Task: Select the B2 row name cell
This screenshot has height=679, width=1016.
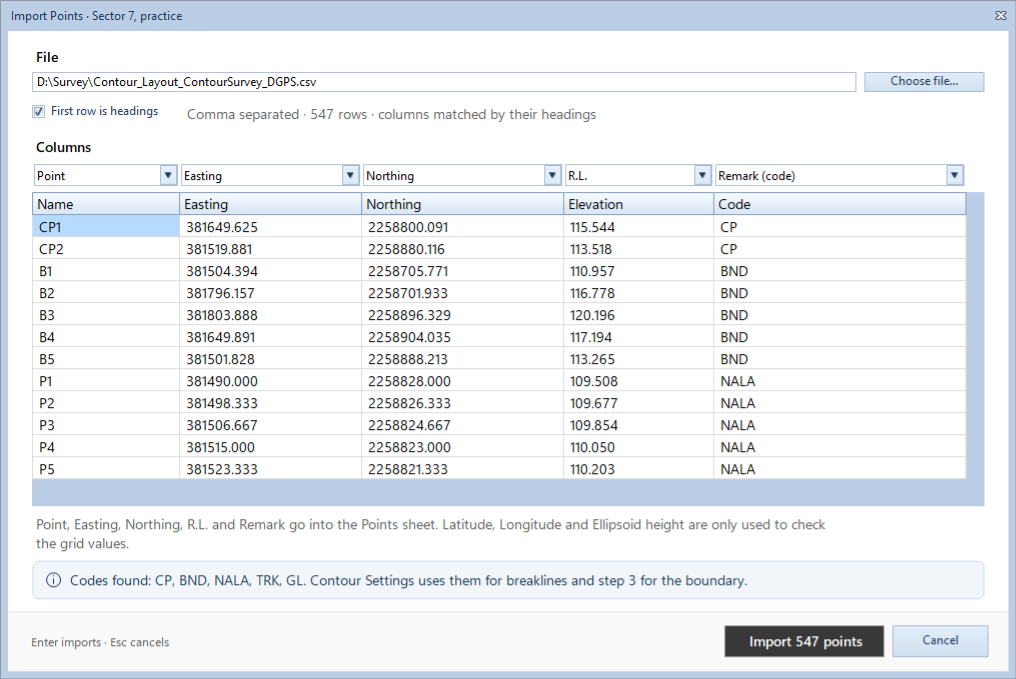Action: [106, 293]
